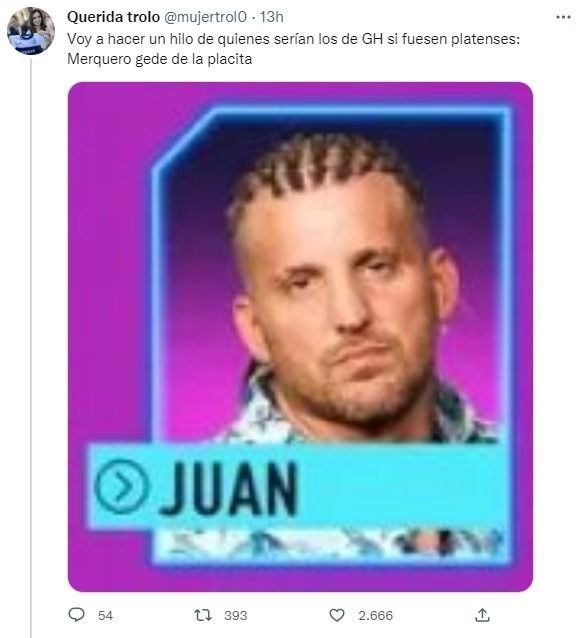View the 54 replies count

click(x=105, y=615)
